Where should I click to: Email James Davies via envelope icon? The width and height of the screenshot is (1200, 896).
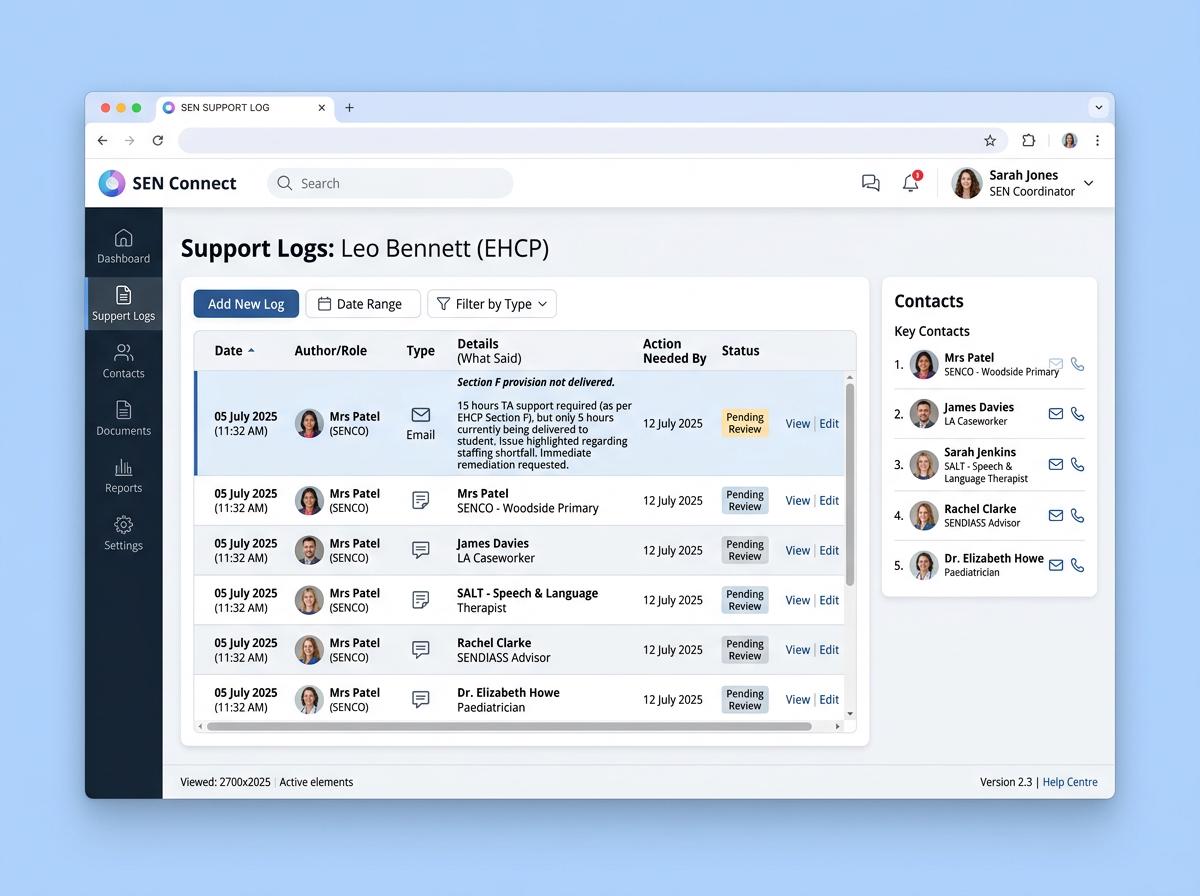pyautogui.click(x=1055, y=413)
